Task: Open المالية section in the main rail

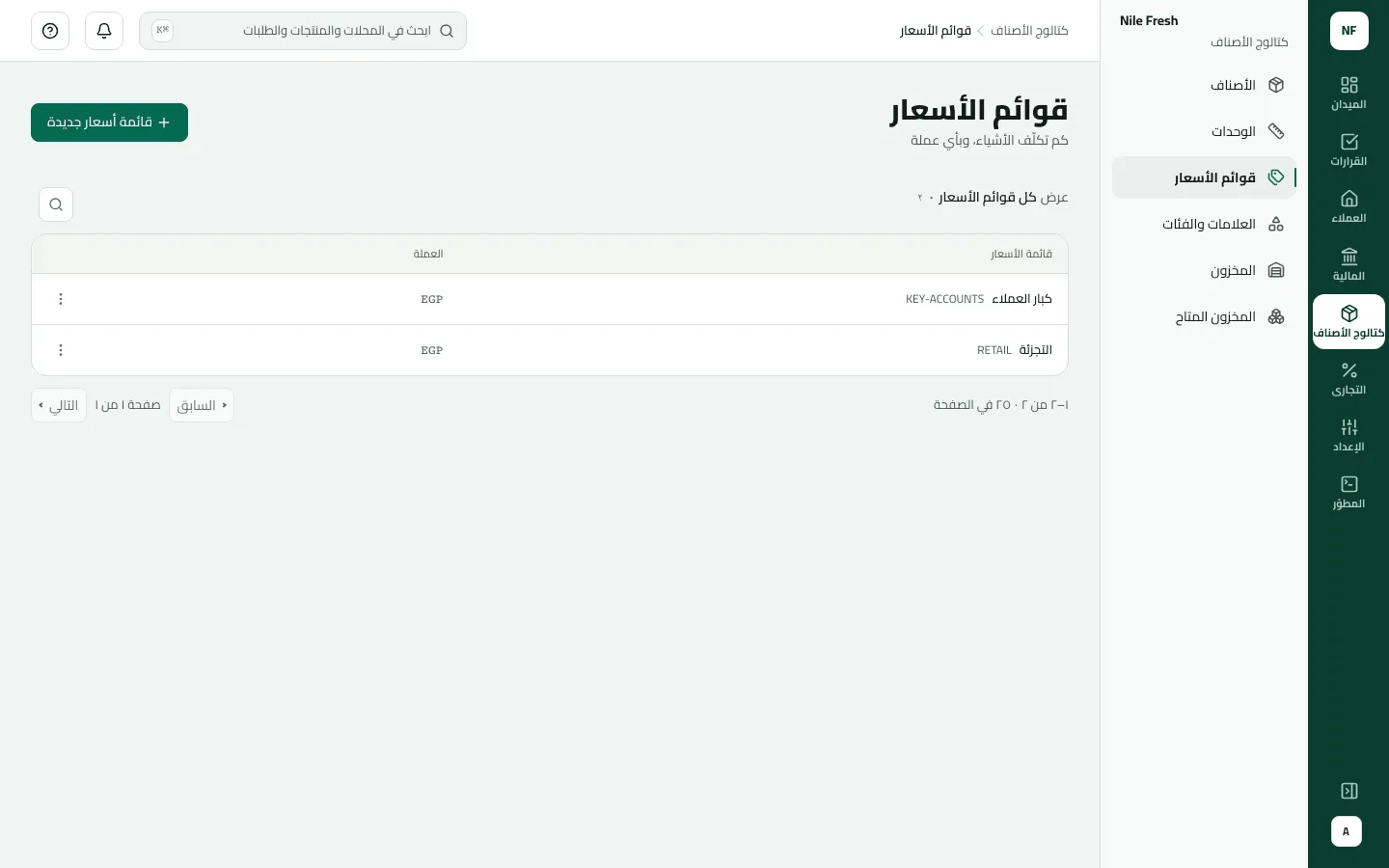Action: pos(1348,264)
